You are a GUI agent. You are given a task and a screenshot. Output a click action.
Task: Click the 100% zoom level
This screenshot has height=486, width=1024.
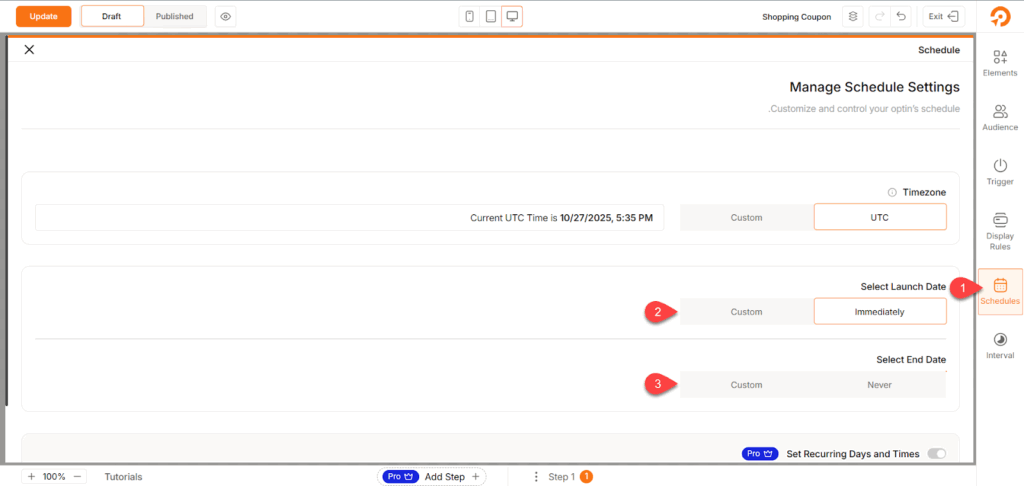coord(54,477)
